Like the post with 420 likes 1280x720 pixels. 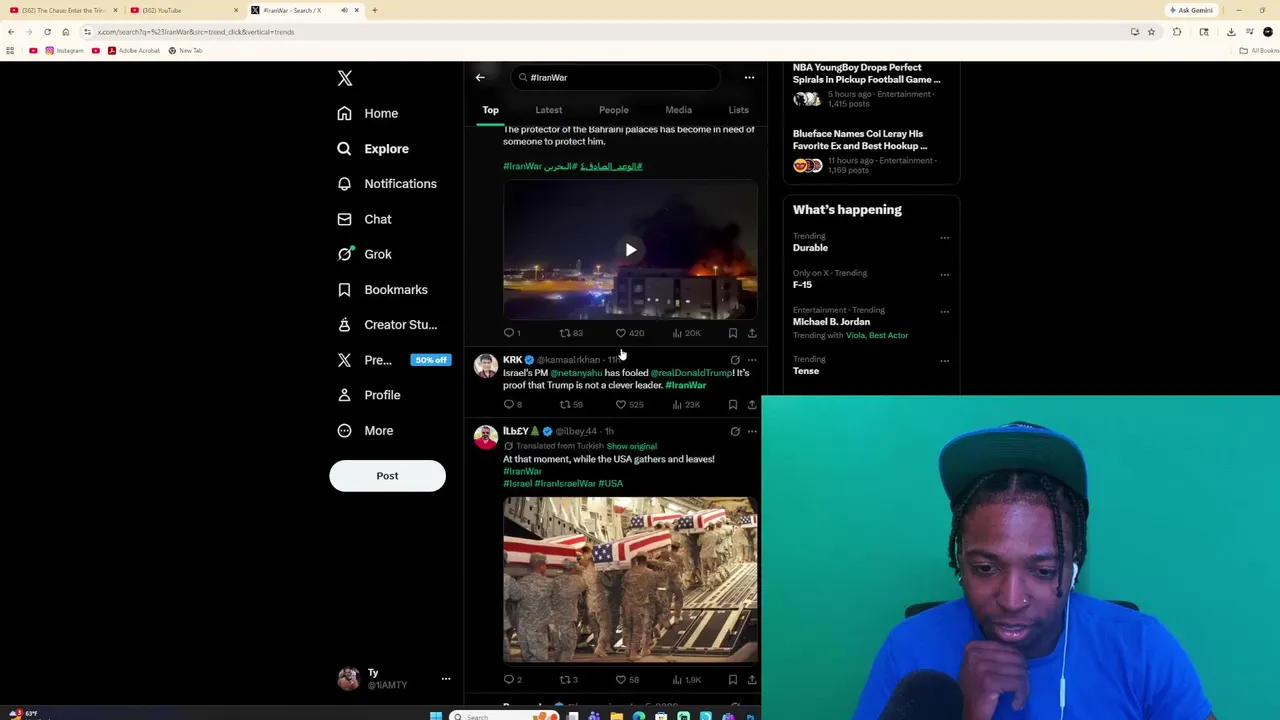click(x=629, y=333)
